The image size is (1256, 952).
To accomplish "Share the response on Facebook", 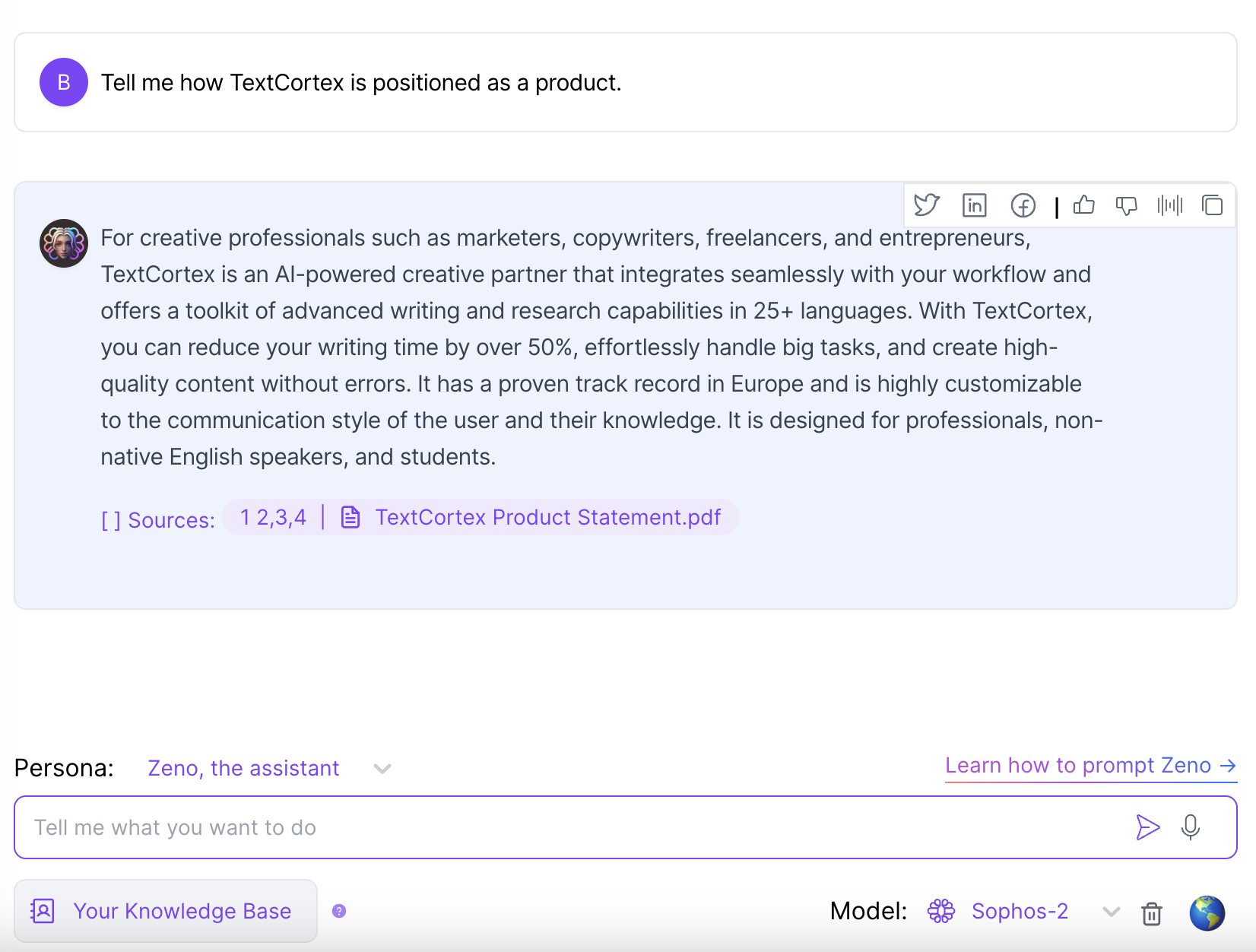I will pos(1023,205).
